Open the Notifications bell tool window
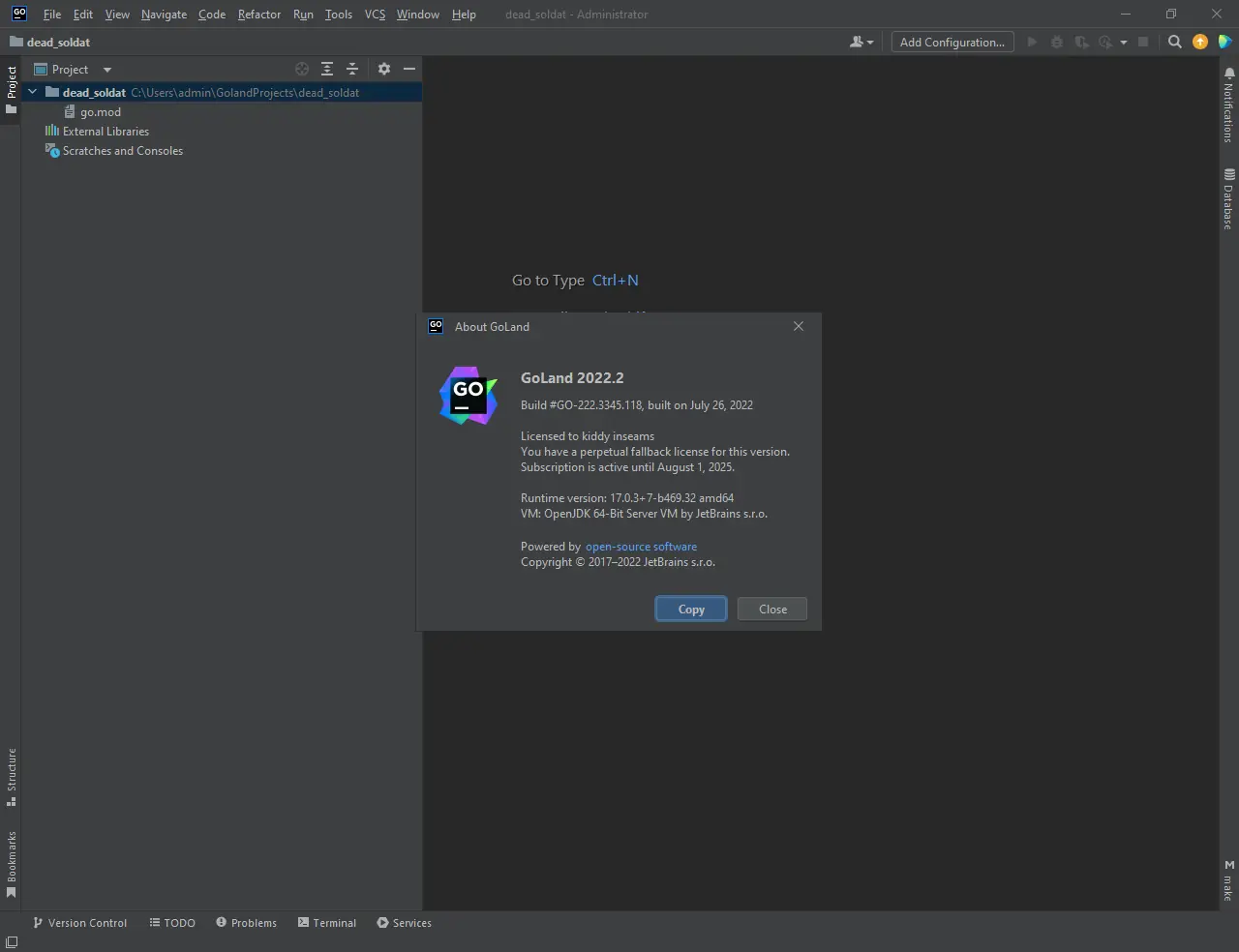Screen dimensions: 1239x952 tap(1229, 105)
